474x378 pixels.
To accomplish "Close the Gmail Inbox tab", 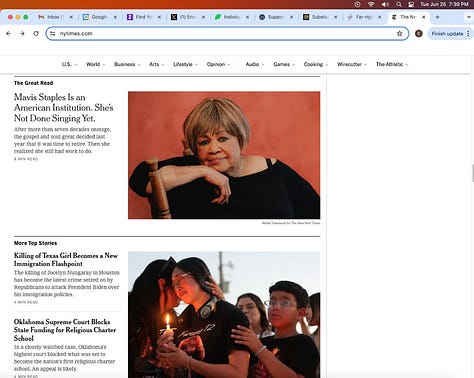I will pos(71,17).
